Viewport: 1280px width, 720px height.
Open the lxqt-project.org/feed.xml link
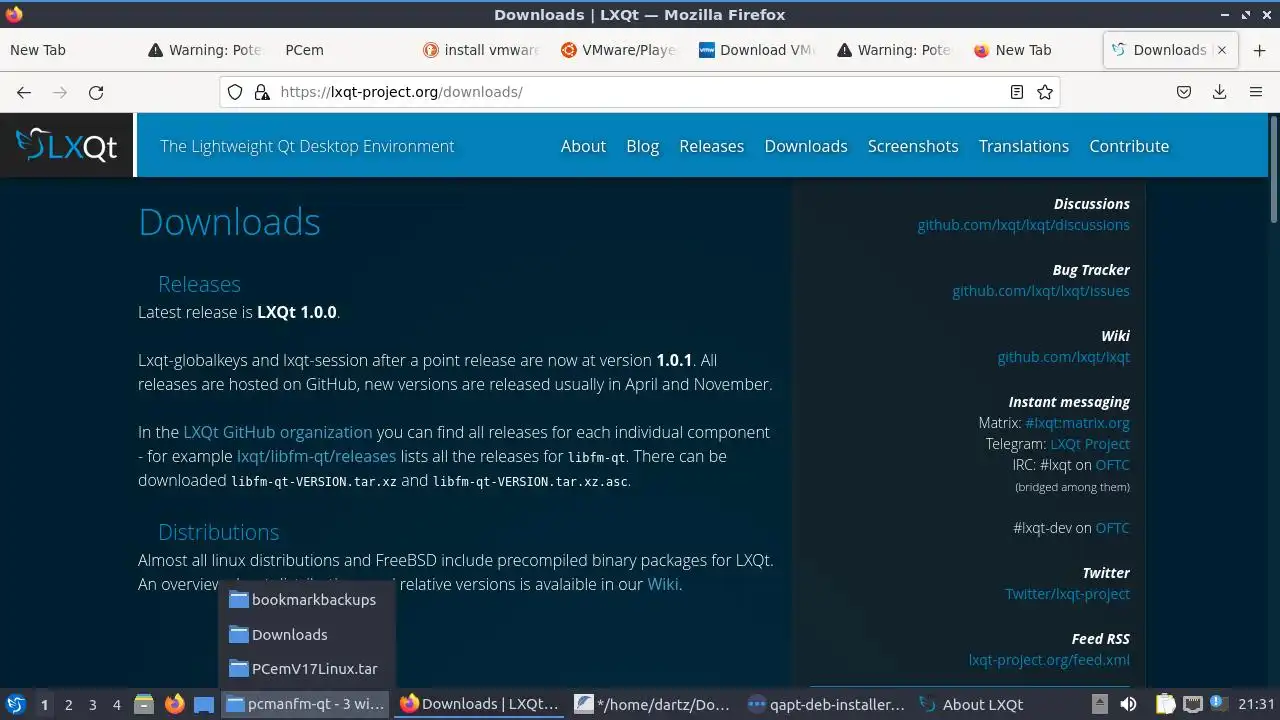click(x=1049, y=660)
